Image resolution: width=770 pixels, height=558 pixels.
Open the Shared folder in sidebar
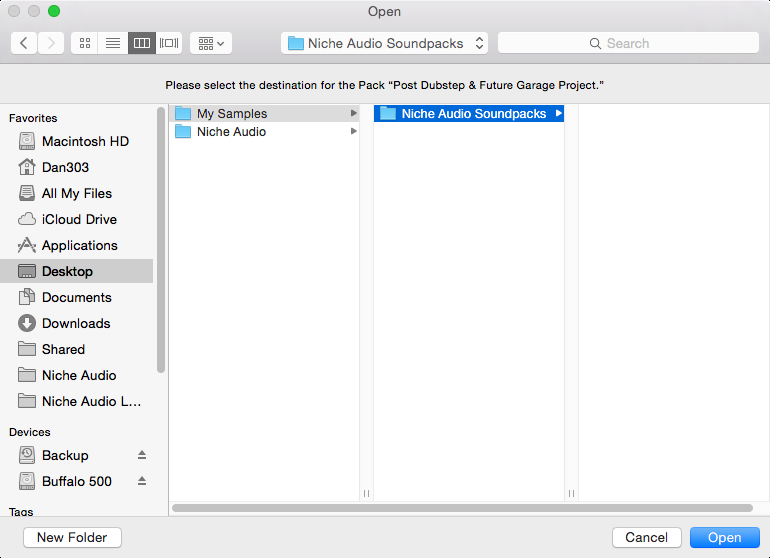[77, 350]
